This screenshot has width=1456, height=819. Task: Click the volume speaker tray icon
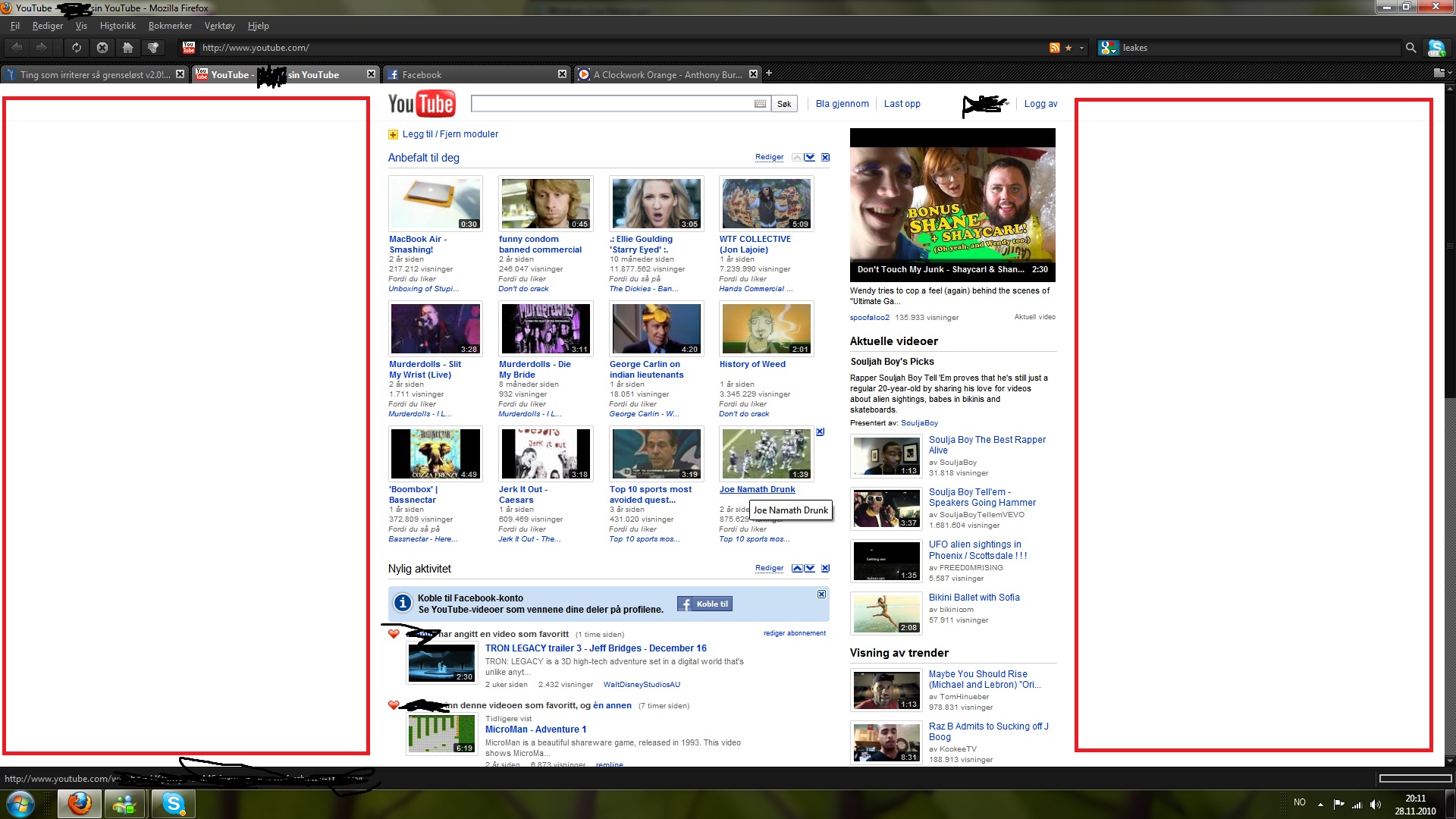click(1376, 804)
